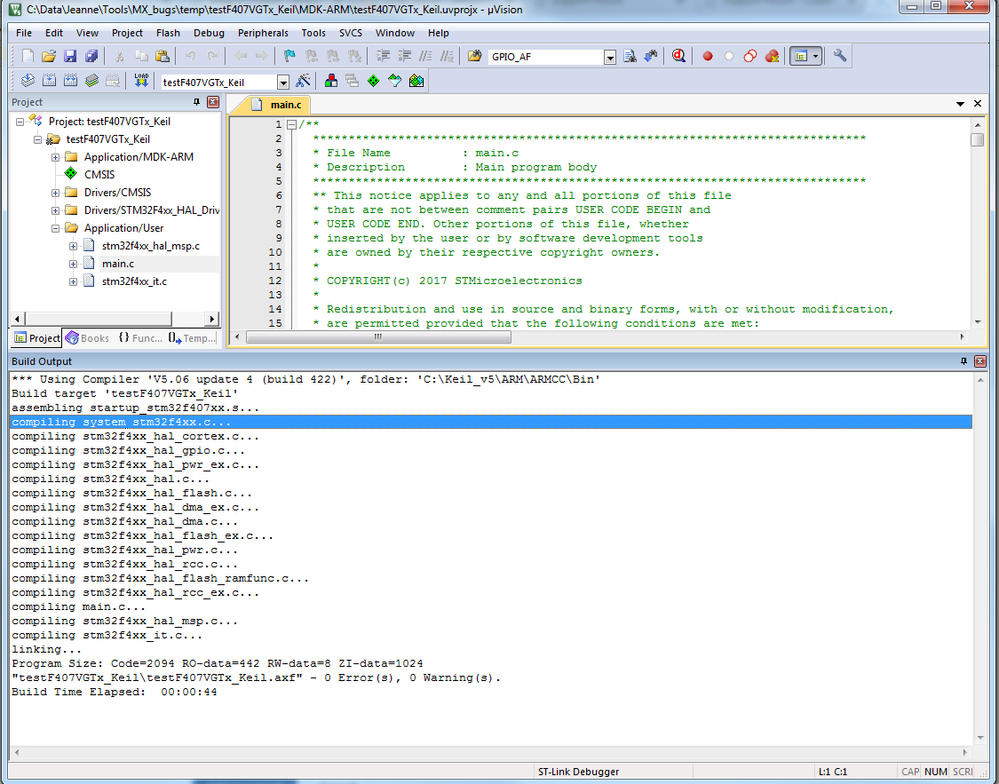Open the target selection dropdown arrow

click(x=283, y=82)
